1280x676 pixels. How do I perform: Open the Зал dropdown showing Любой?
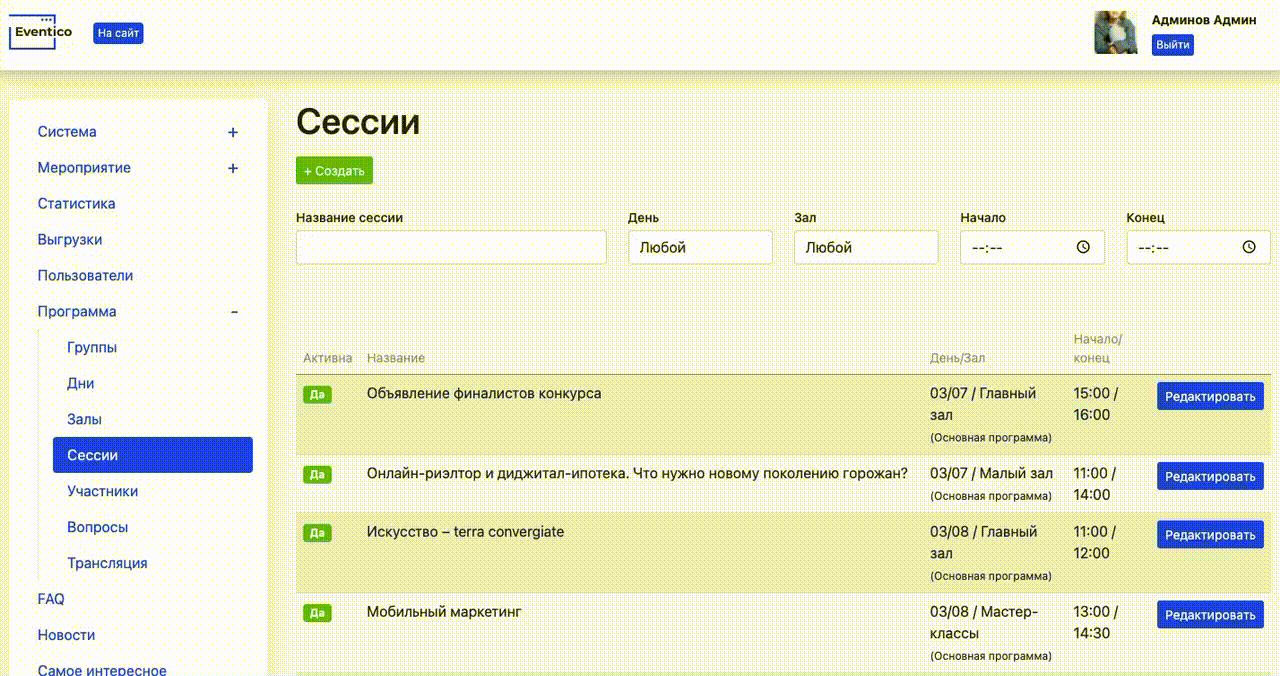click(866, 246)
